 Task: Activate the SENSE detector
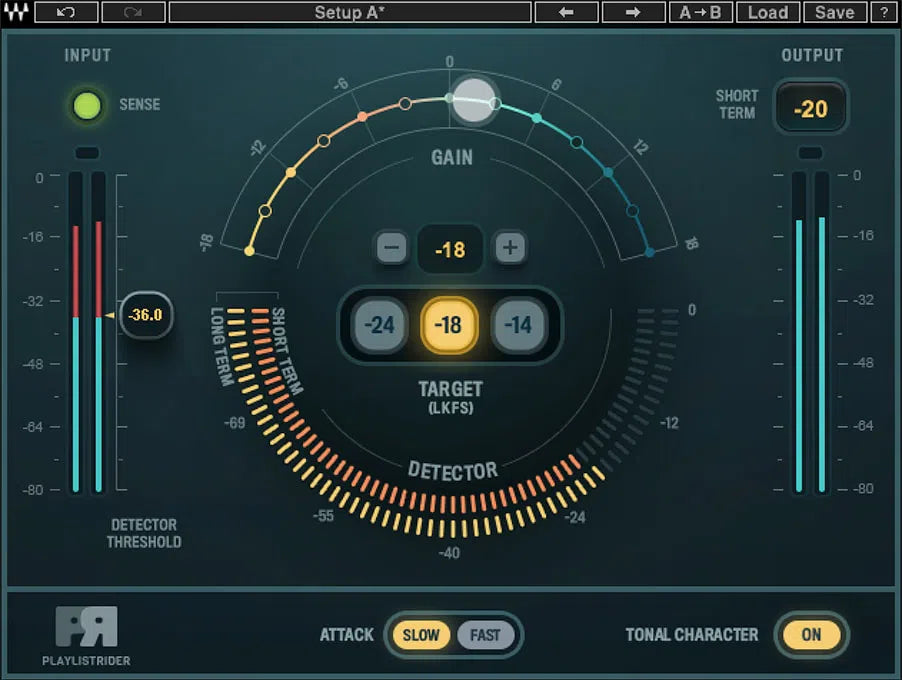coord(87,104)
